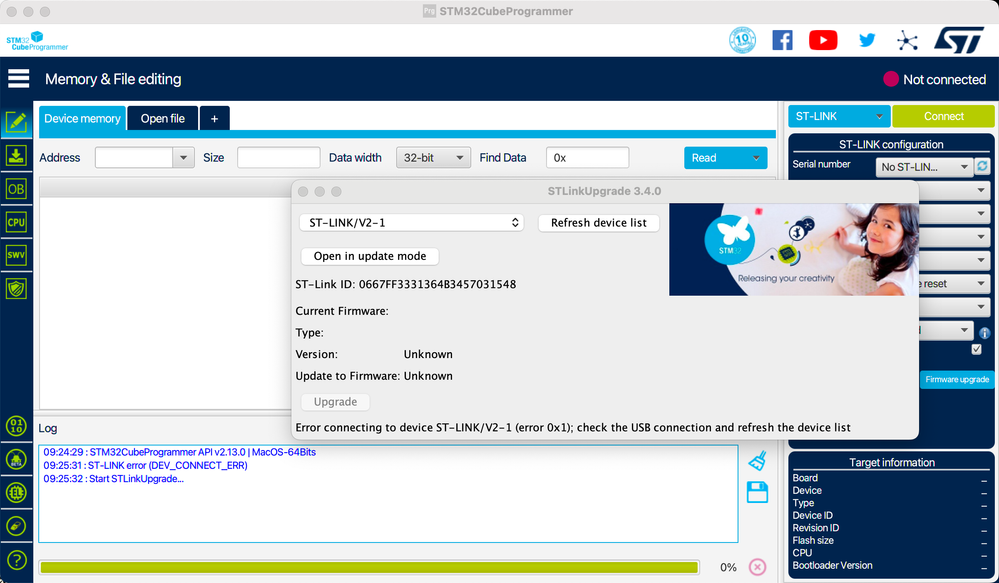Open the registers 0110 icon in sidebar
999x583 pixels.
(x=16, y=426)
